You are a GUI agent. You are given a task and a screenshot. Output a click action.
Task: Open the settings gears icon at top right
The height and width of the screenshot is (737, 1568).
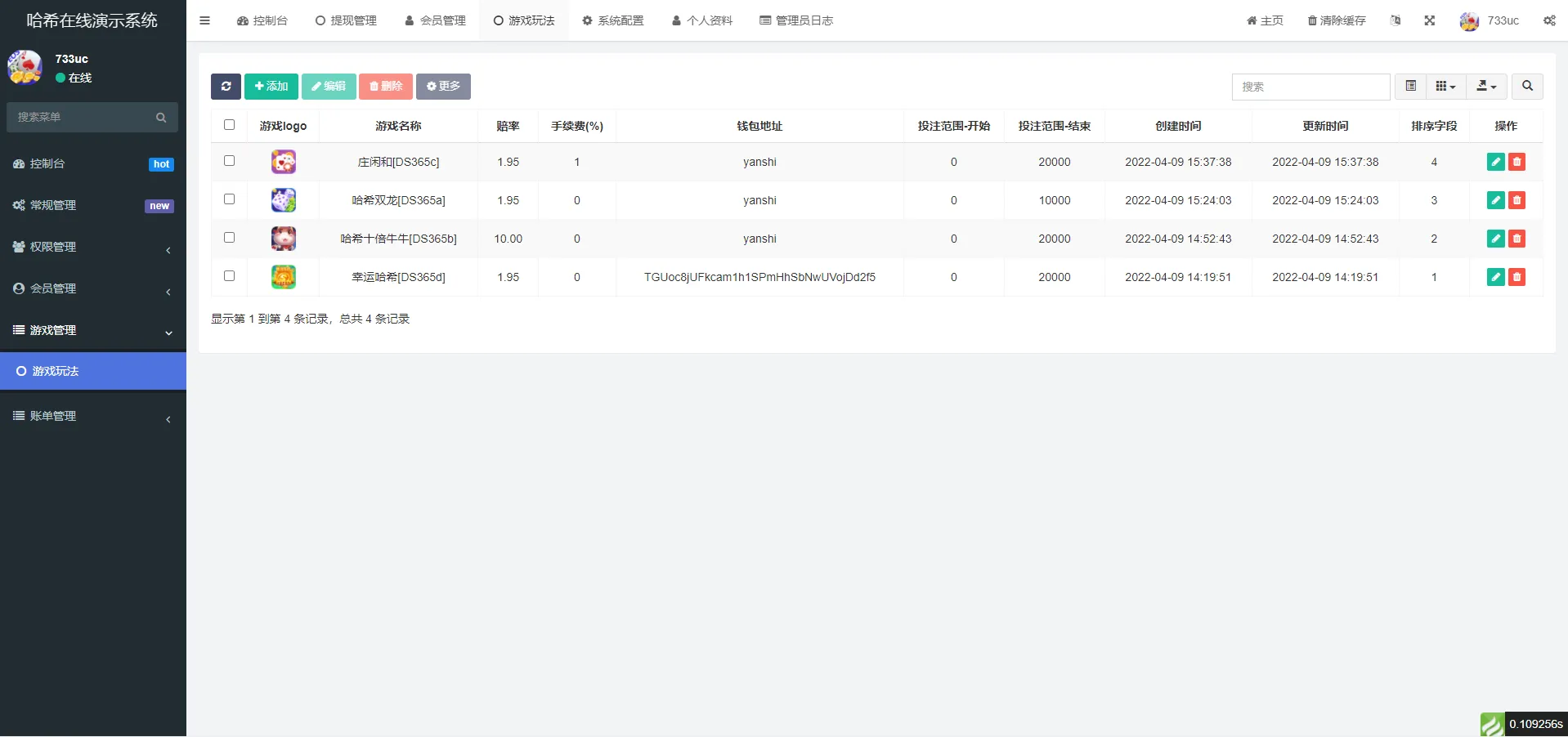pyautogui.click(x=1549, y=20)
